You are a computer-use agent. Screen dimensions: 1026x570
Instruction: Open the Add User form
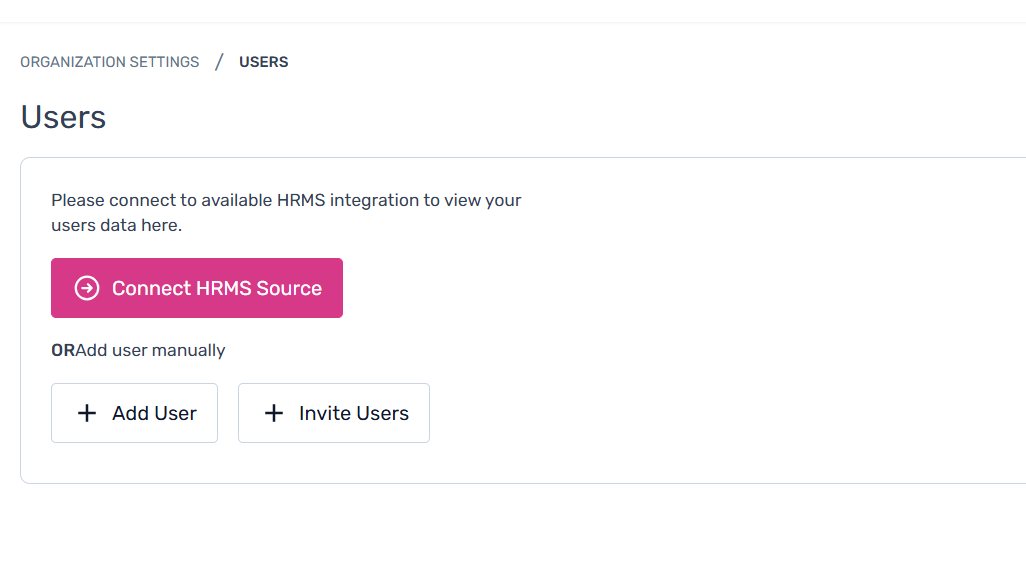click(x=134, y=413)
